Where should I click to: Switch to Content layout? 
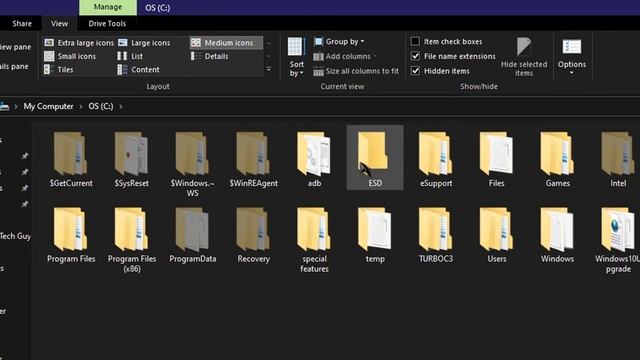[x=138, y=69]
